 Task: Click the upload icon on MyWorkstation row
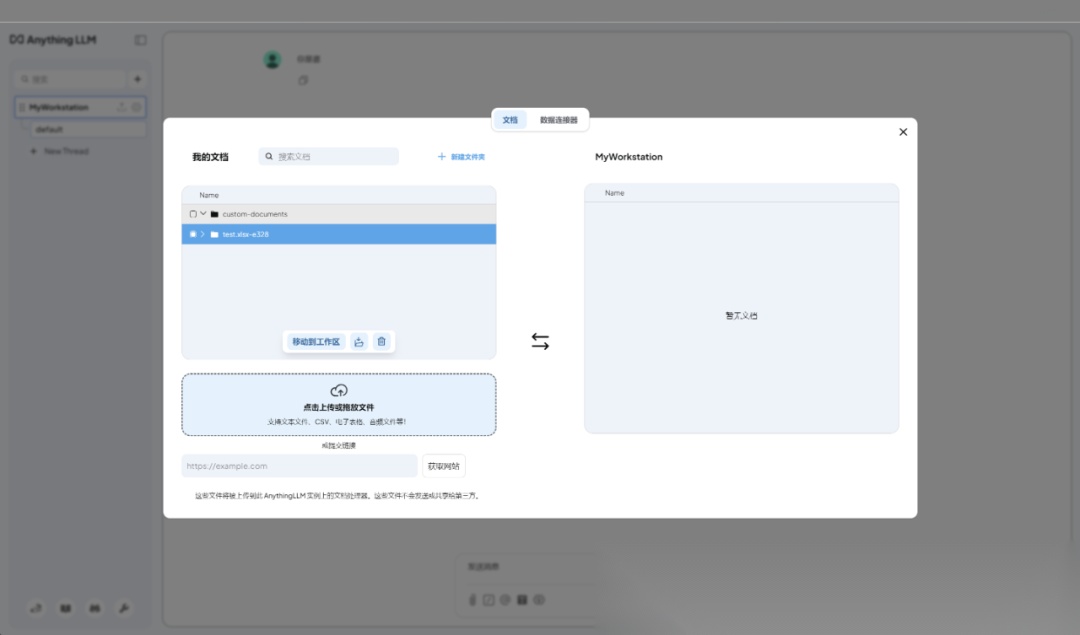121,107
